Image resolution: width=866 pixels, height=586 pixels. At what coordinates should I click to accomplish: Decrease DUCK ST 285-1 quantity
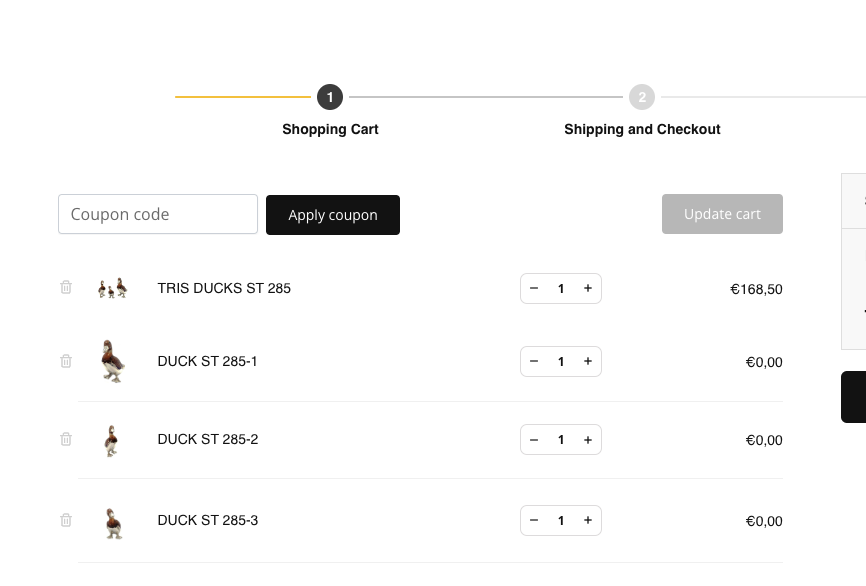coord(534,361)
